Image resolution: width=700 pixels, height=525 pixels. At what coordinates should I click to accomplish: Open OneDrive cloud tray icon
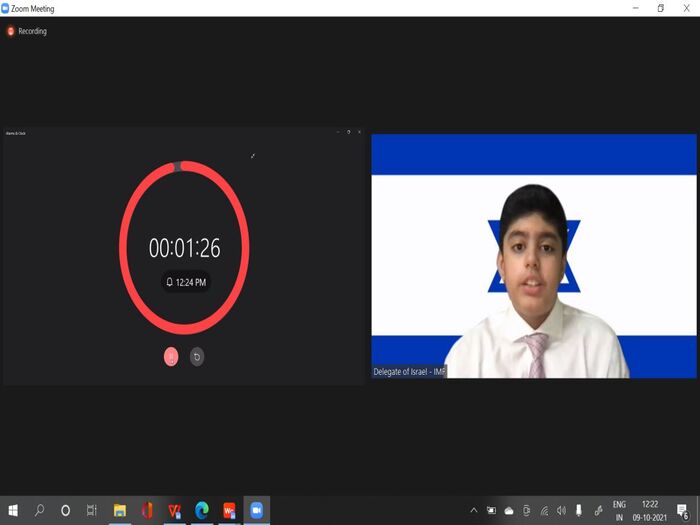pos(509,511)
